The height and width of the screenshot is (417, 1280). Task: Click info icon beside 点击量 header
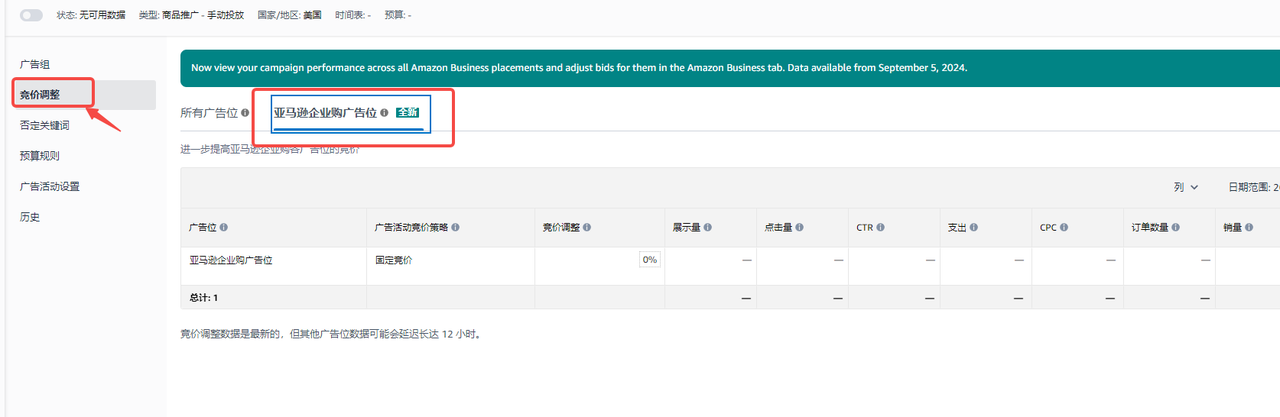(x=800, y=228)
